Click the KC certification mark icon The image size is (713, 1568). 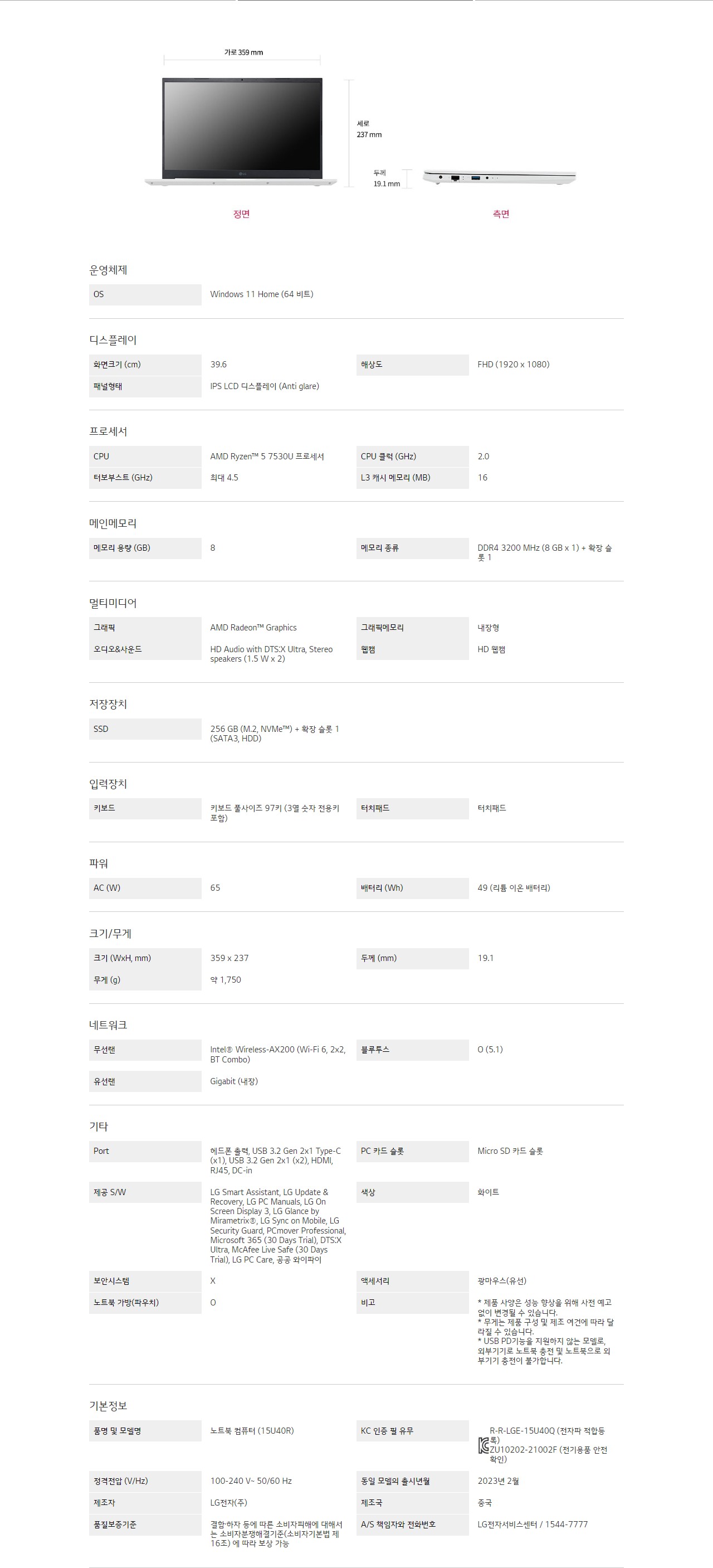tap(484, 1446)
